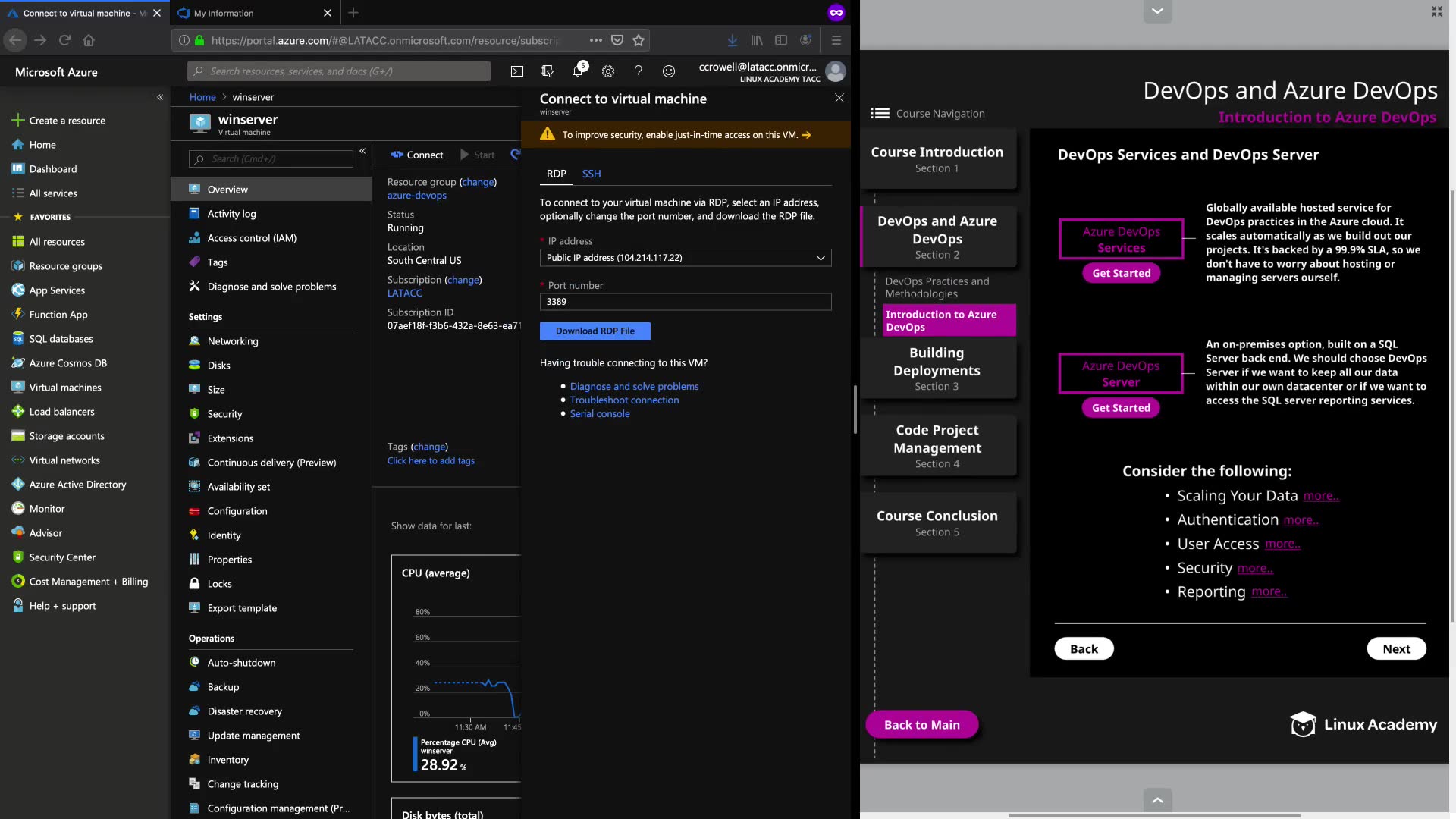Click Download RDP File button

595,331
